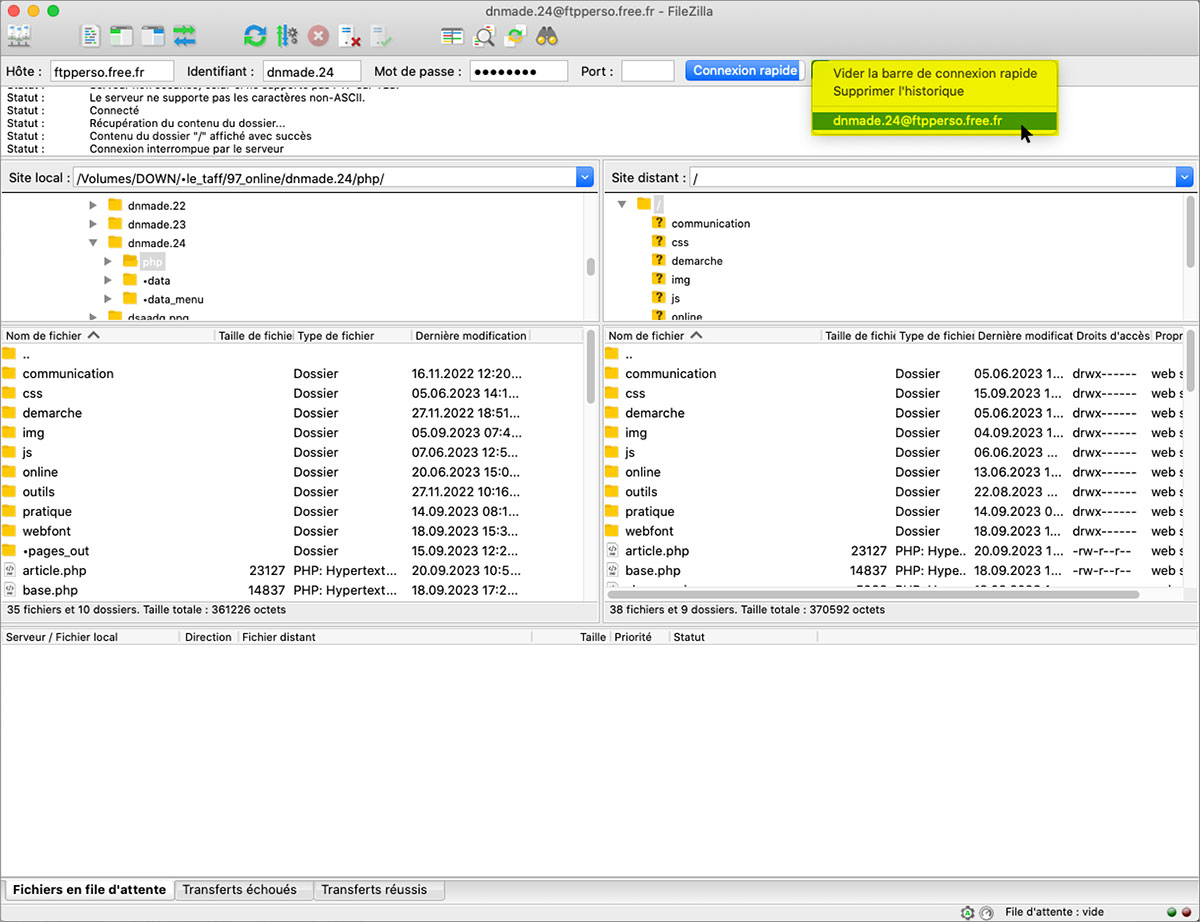1200x922 pixels.
Task: Click the local webfont folder icon
Action: 10,531
